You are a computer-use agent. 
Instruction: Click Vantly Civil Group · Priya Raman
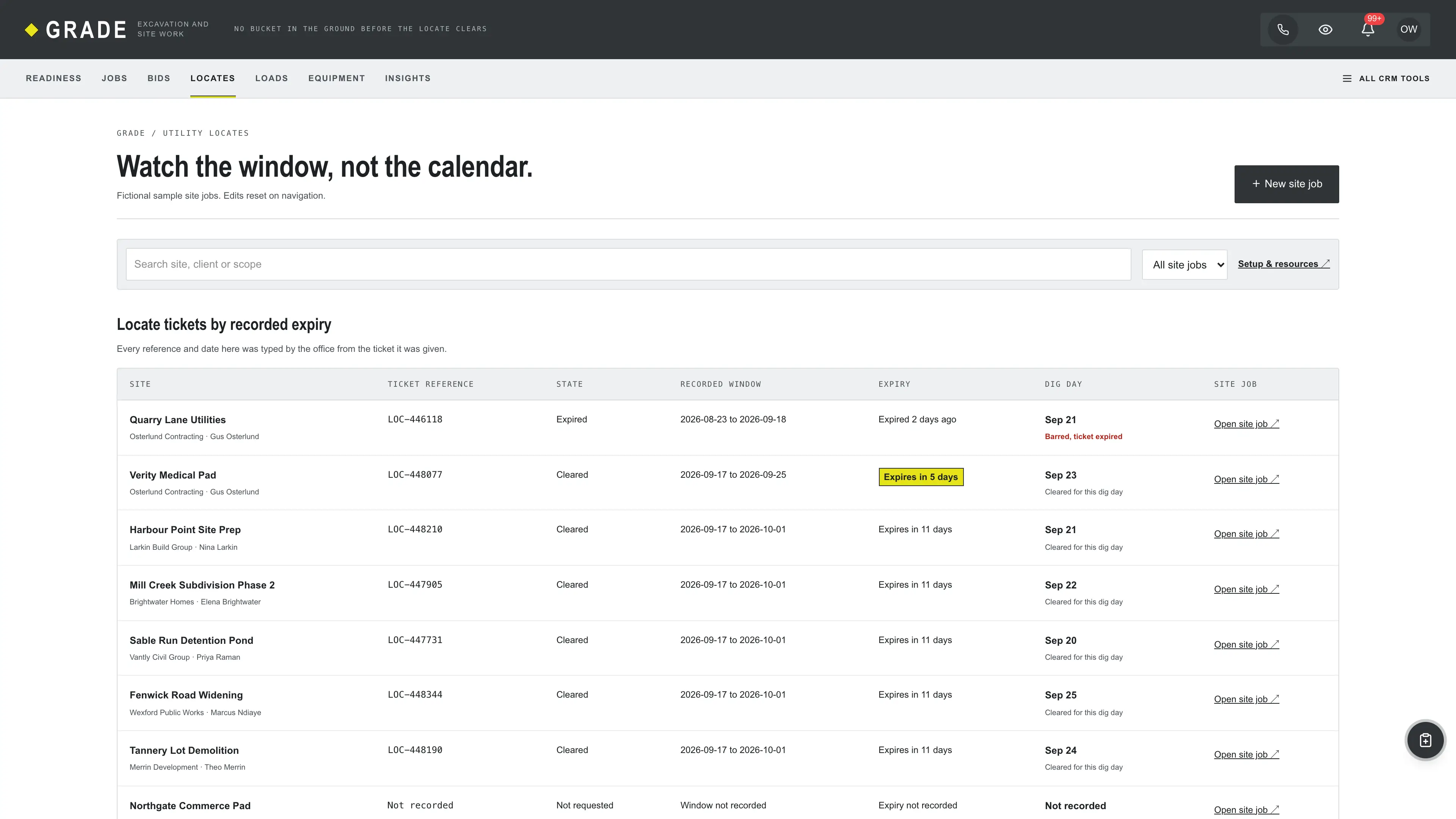point(185,657)
